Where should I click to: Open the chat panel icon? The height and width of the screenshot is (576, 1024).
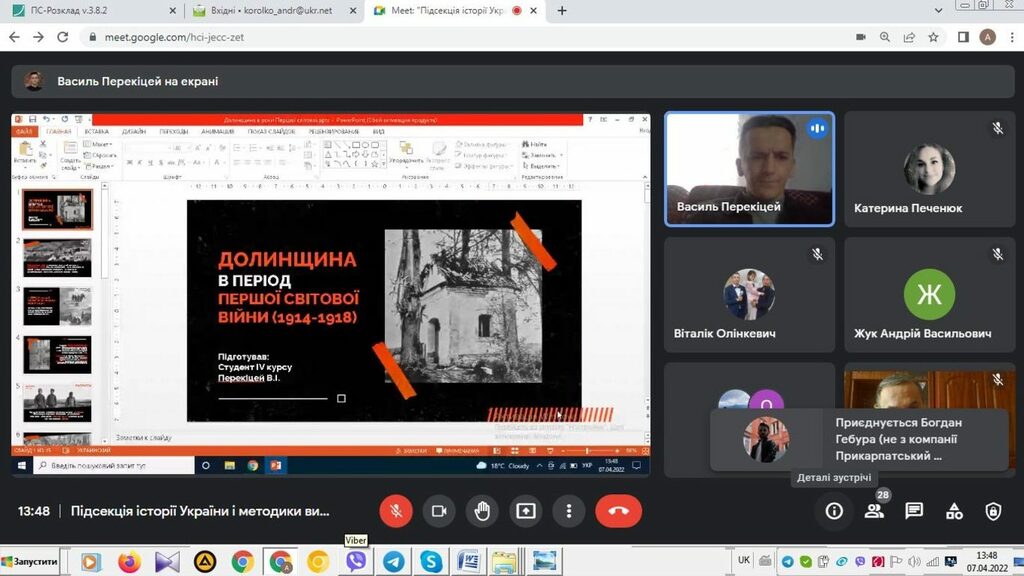[x=914, y=511]
